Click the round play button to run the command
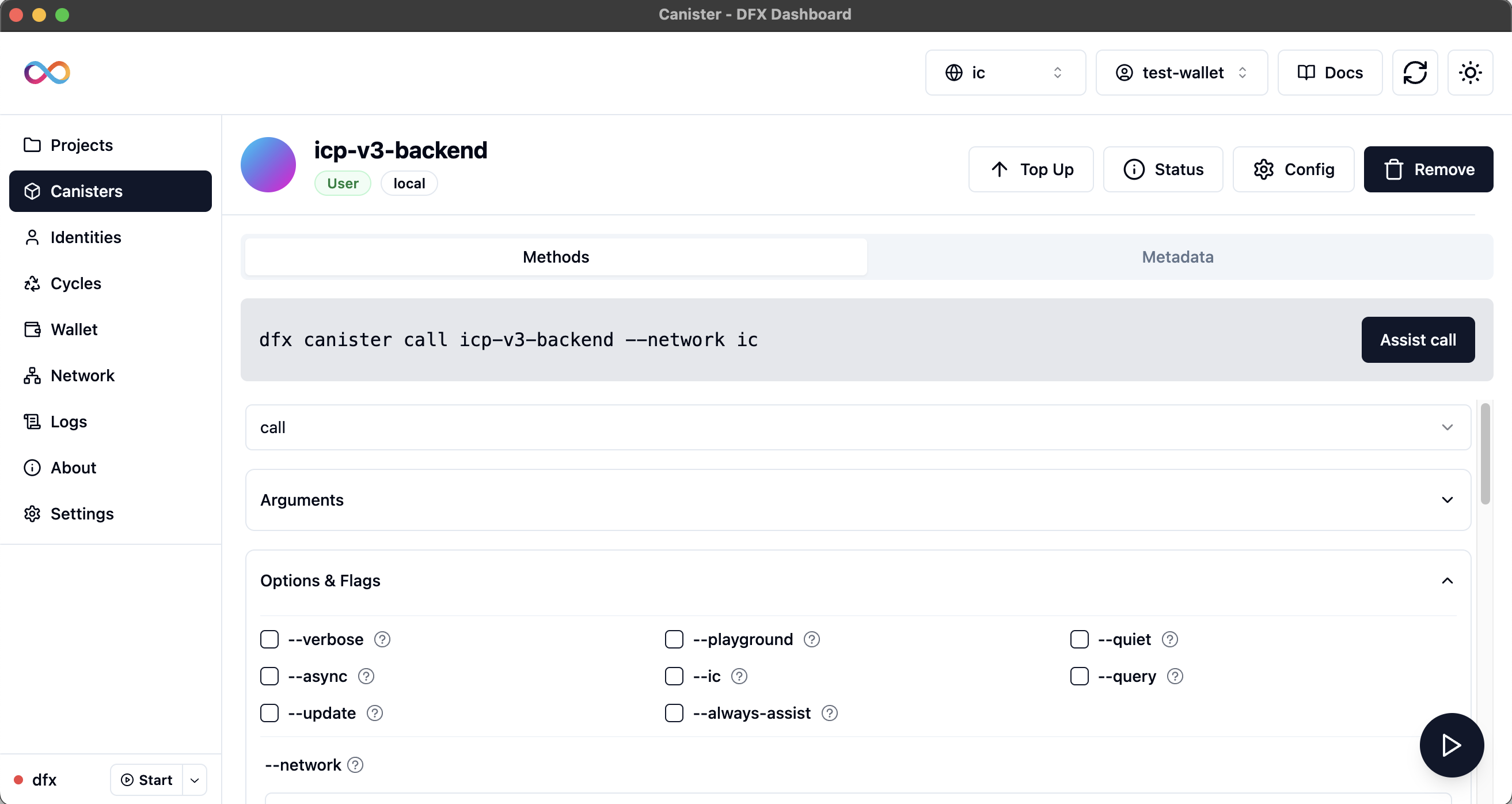Image resolution: width=1512 pixels, height=804 pixels. [x=1451, y=745]
